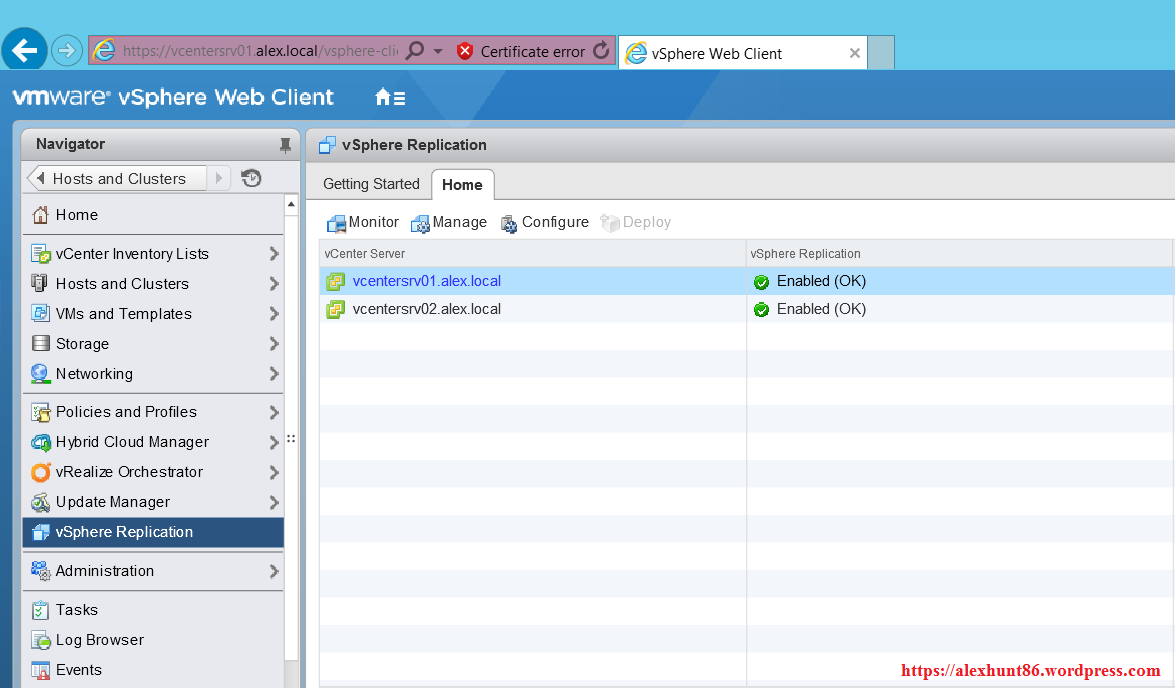Click the Monitor toolbar icon

pyautogui.click(x=337, y=223)
